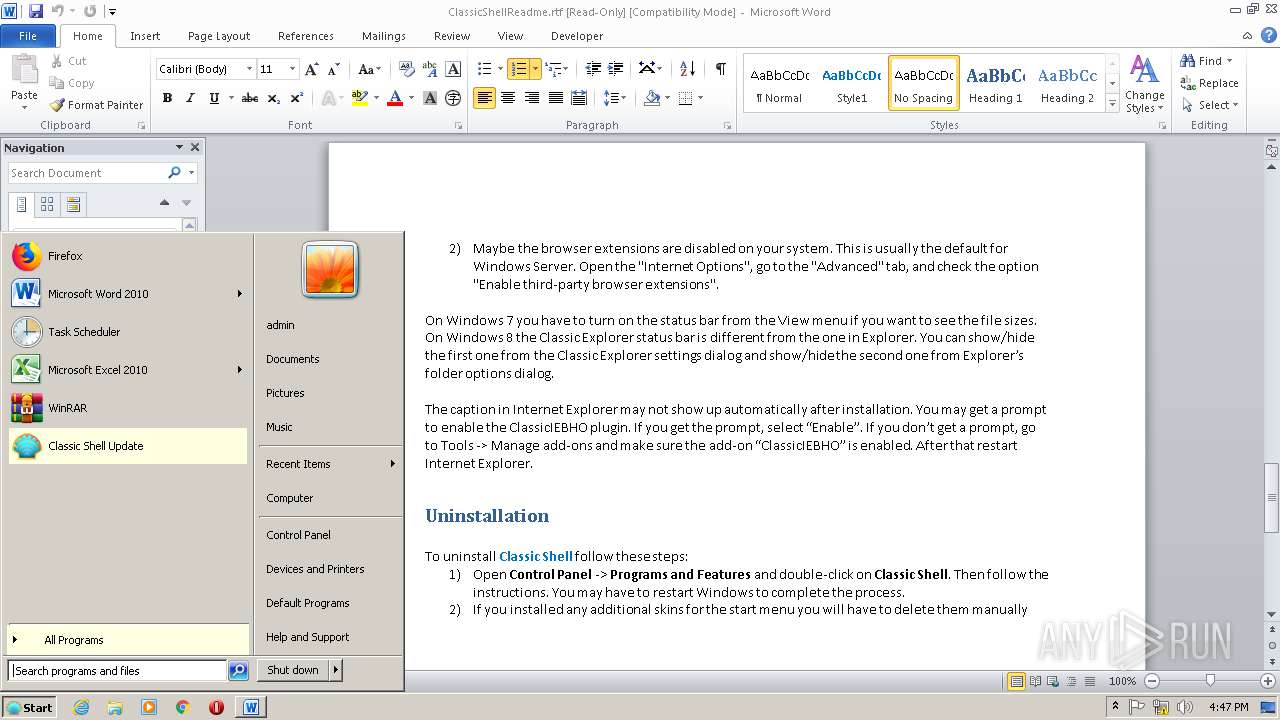This screenshot has height=720, width=1280.
Task: Decrease the paragraph indent
Action: [x=594, y=69]
